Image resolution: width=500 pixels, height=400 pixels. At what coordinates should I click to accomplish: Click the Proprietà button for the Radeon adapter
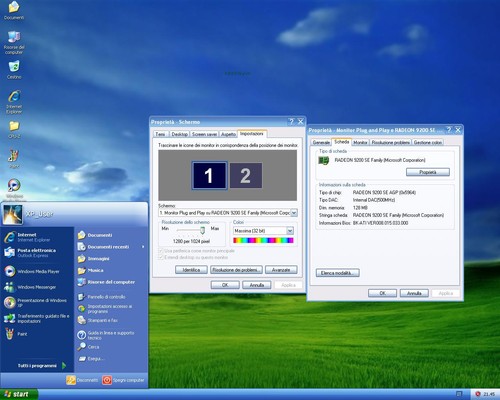coord(428,172)
